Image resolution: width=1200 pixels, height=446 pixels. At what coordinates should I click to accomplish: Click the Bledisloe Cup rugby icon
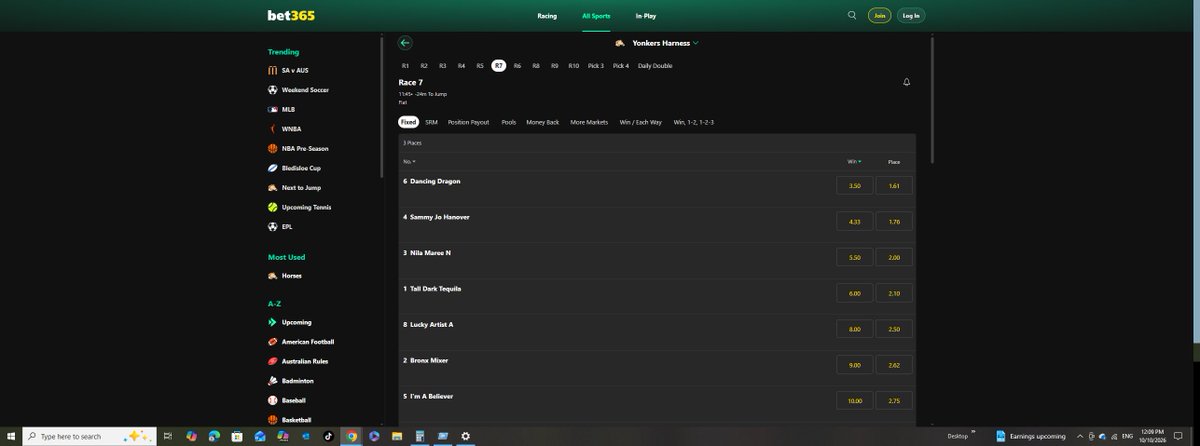(x=272, y=168)
